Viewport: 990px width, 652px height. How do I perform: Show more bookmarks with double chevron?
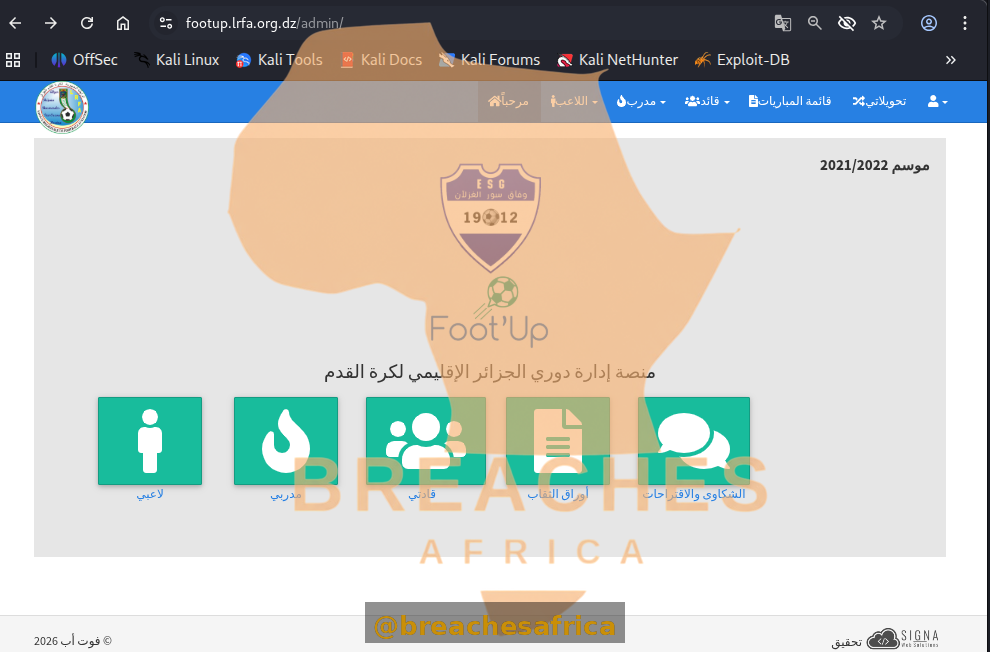point(951,60)
